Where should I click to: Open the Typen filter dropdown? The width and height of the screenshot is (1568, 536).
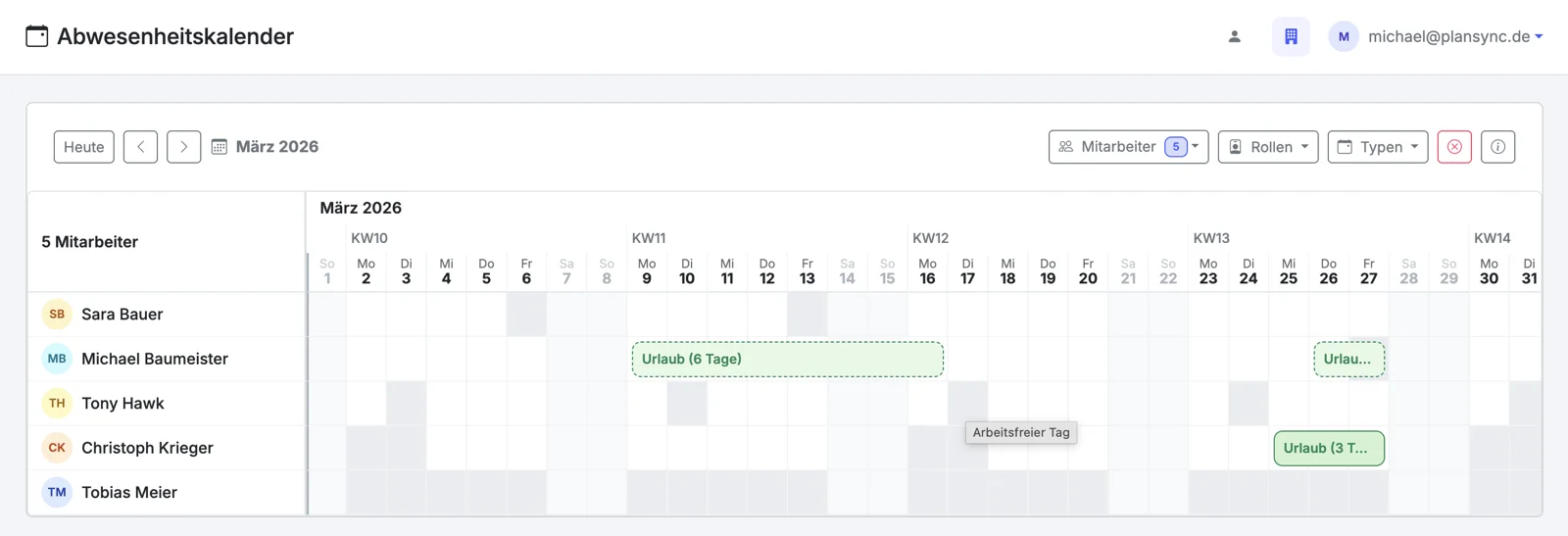1378,147
